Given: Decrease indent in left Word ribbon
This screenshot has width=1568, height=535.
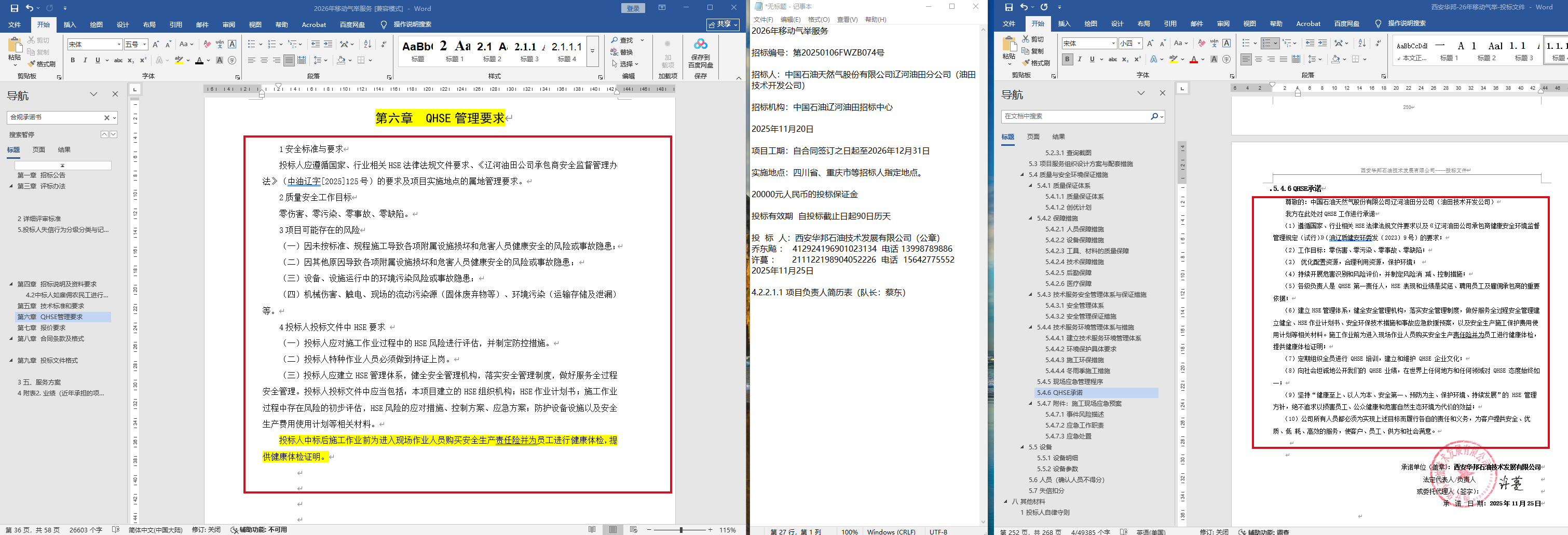Looking at the screenshot, I should coord(315,45).
